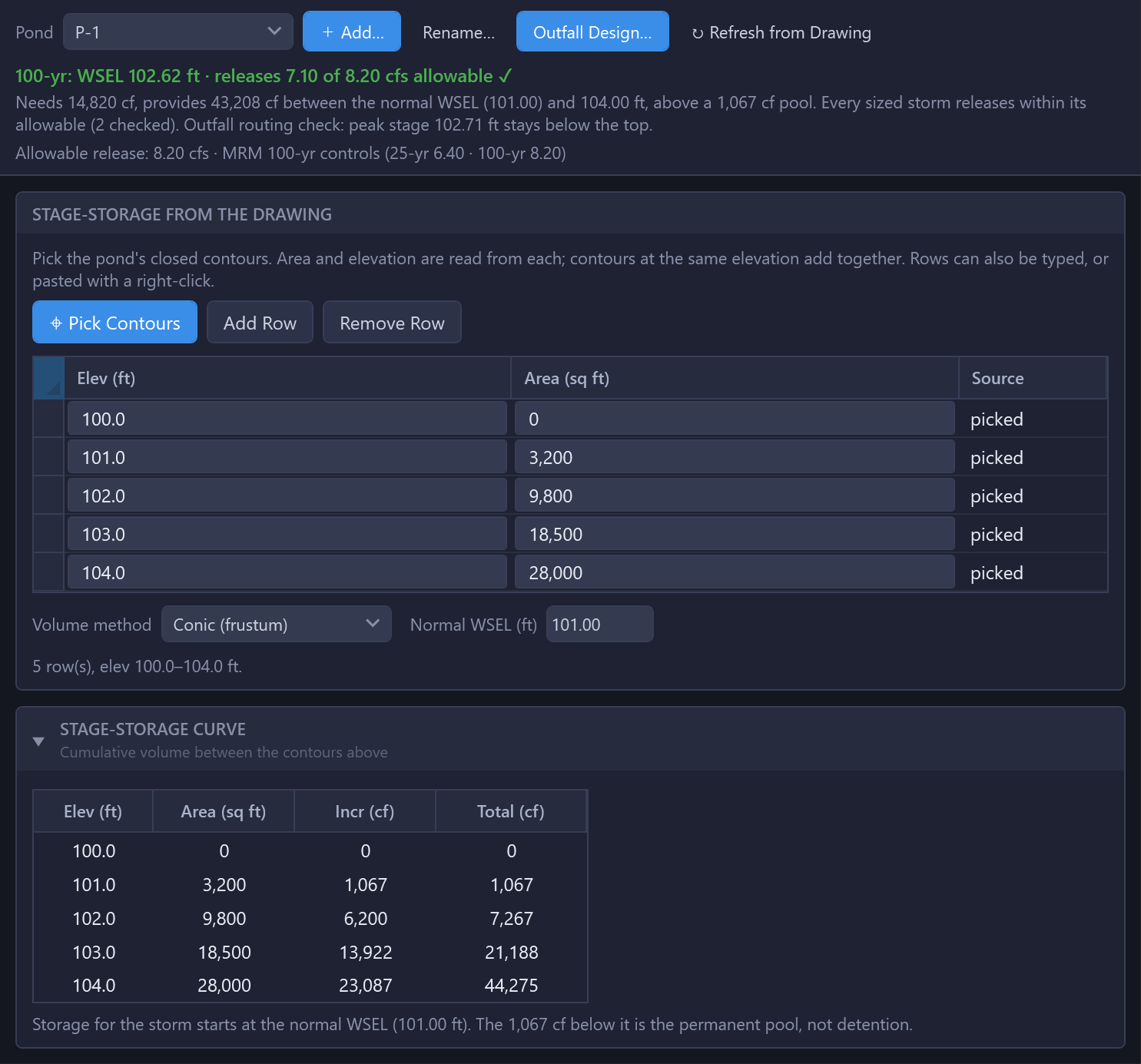This screenshot has height=1064, width=1141.
Task: Select elevation cell 103.0
Action: click(x=287, y=534)
